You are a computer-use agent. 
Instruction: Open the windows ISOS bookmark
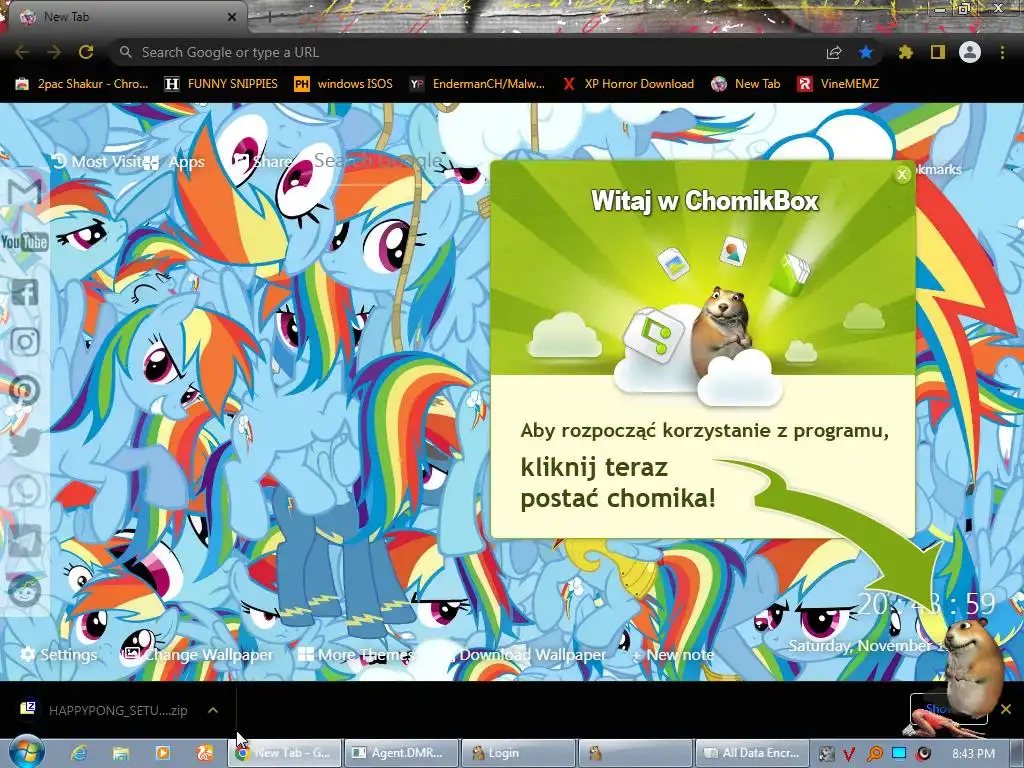(344, 84)
